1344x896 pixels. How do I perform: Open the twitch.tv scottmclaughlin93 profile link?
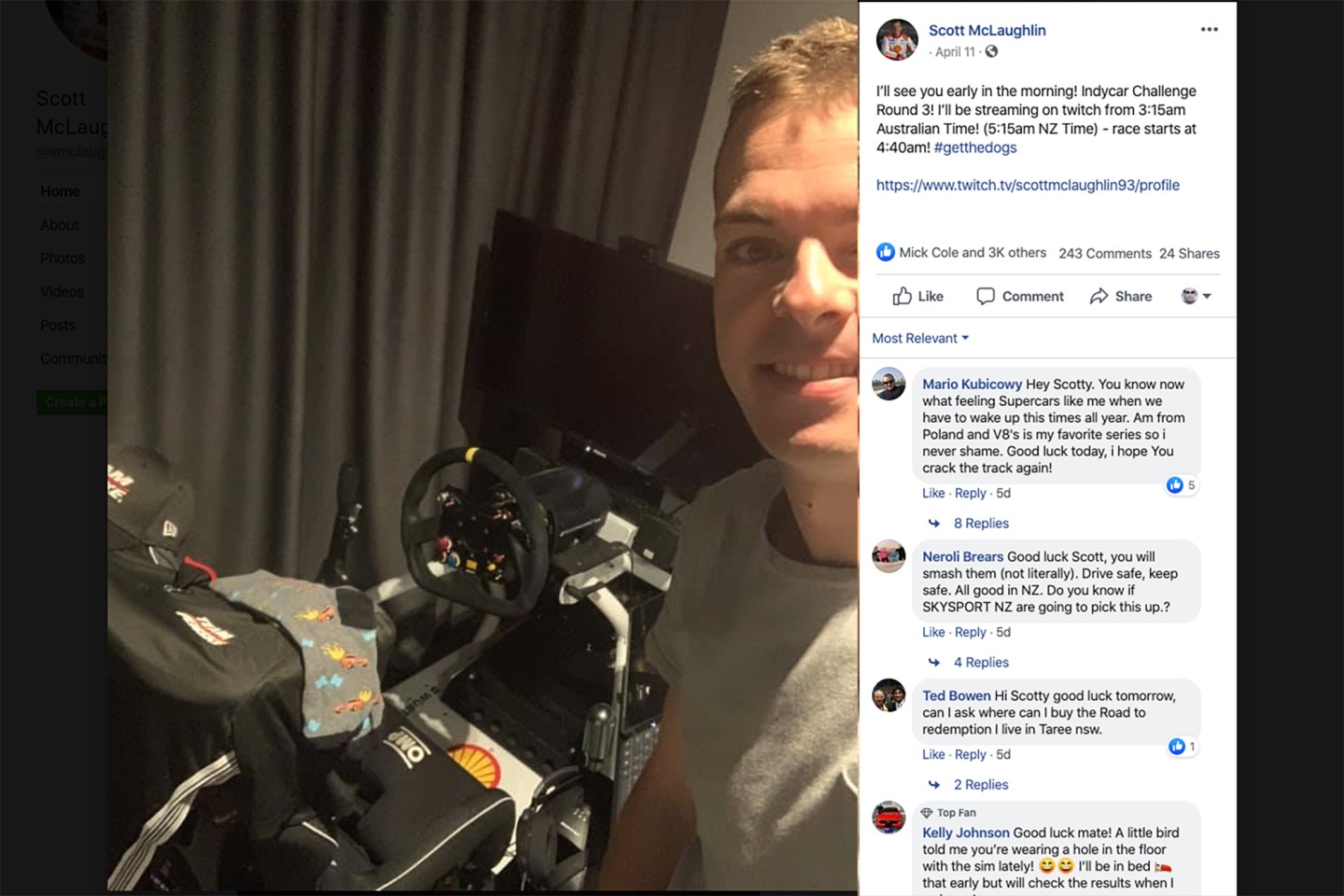[1028, 185]
